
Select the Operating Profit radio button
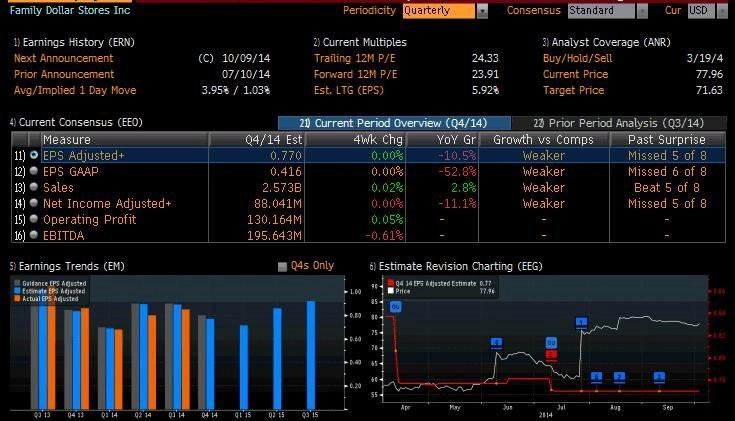click(34, 218)
